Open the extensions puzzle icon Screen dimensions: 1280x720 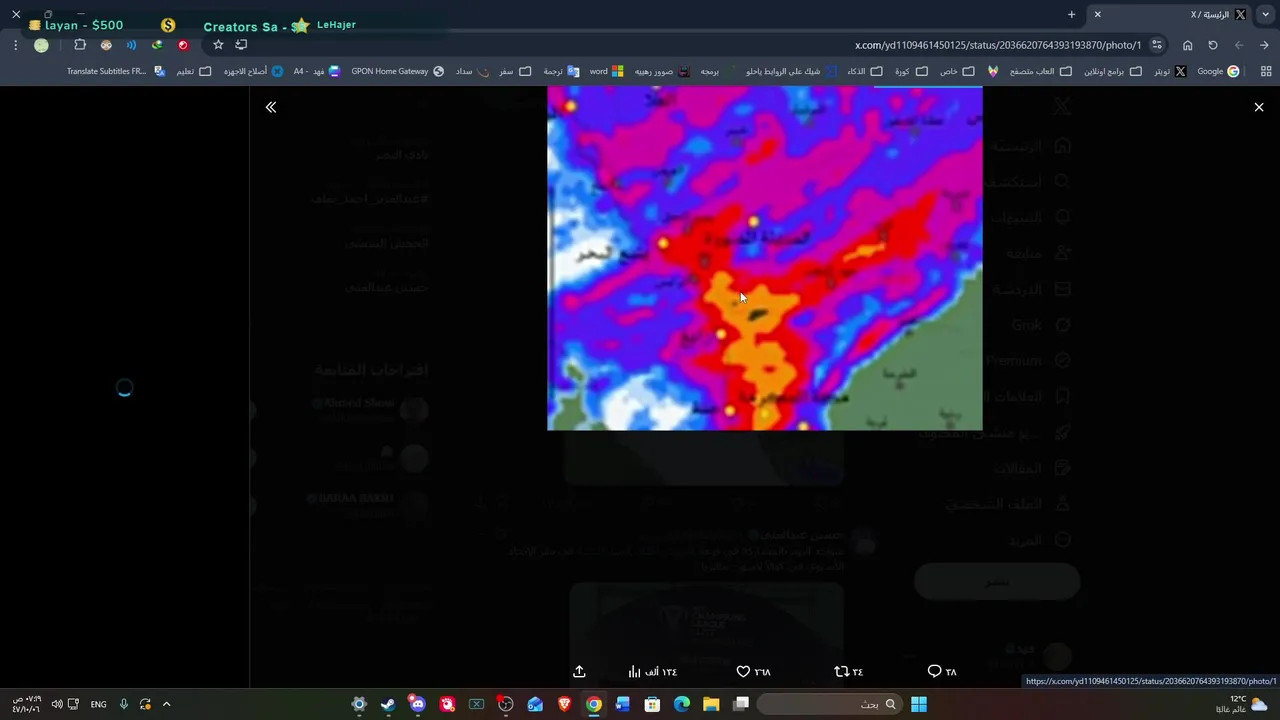[x=80, y=45]
